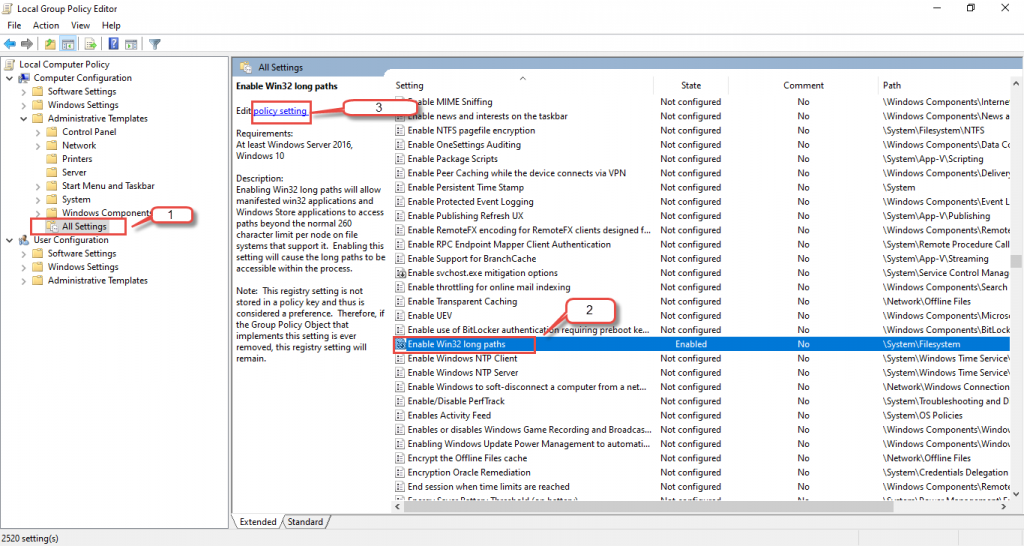Sort the list by the State column header

pos(691,86)
